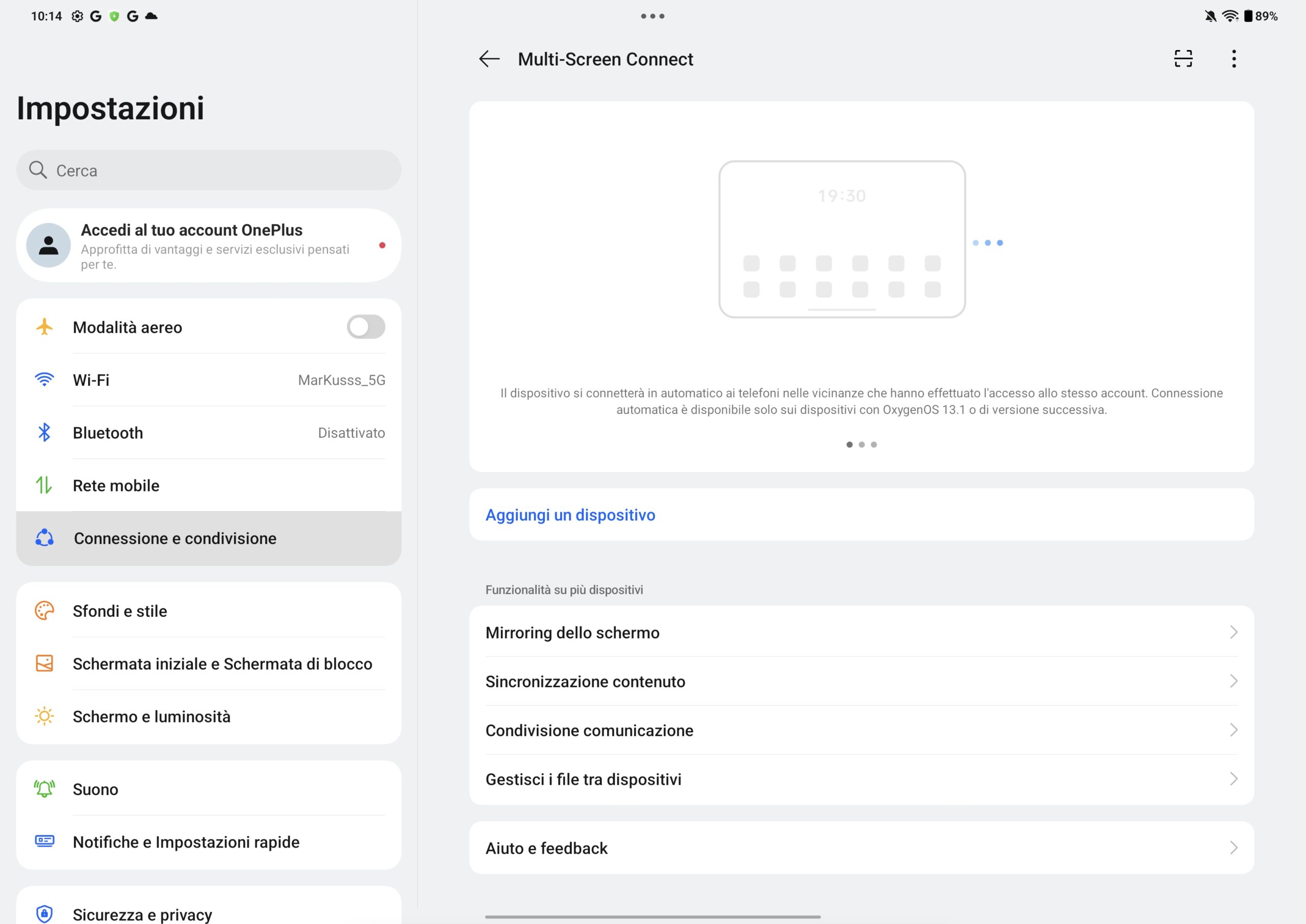The height and width of the screenshot is (924, 1306).
Task: Tap the search magnifier icon
Action: click(x=38, y=170)
